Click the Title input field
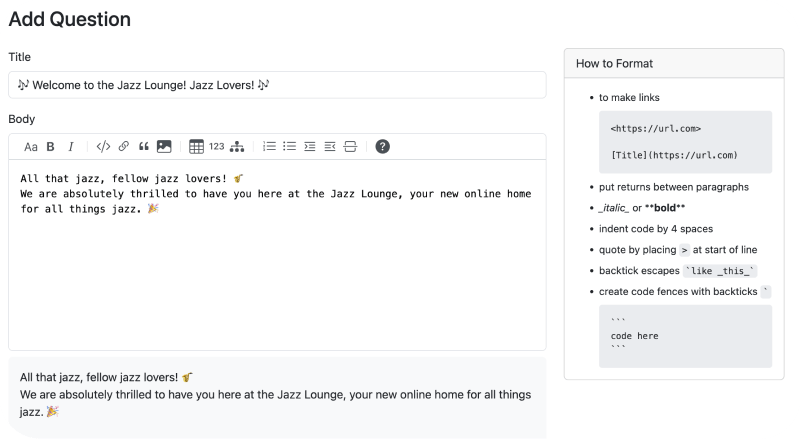Image resolution: width=800 pixels, height=439 pixels. coord(277,85)
